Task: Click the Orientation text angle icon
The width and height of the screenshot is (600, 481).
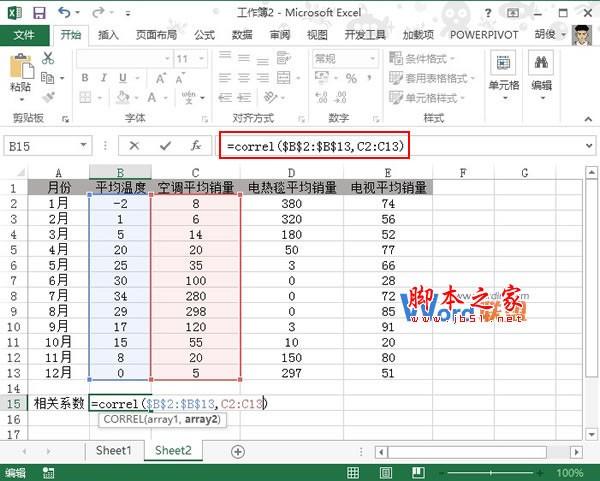Action: coord(271,97)
